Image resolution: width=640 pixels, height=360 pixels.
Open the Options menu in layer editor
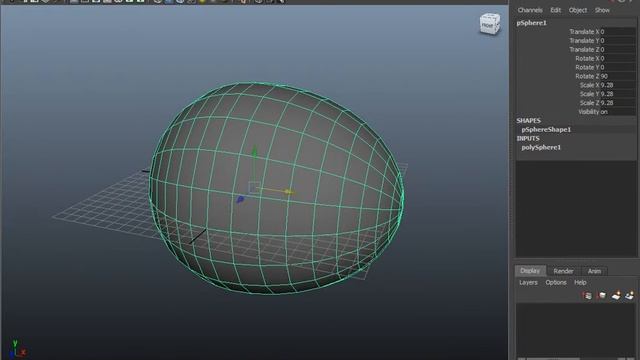556,282
